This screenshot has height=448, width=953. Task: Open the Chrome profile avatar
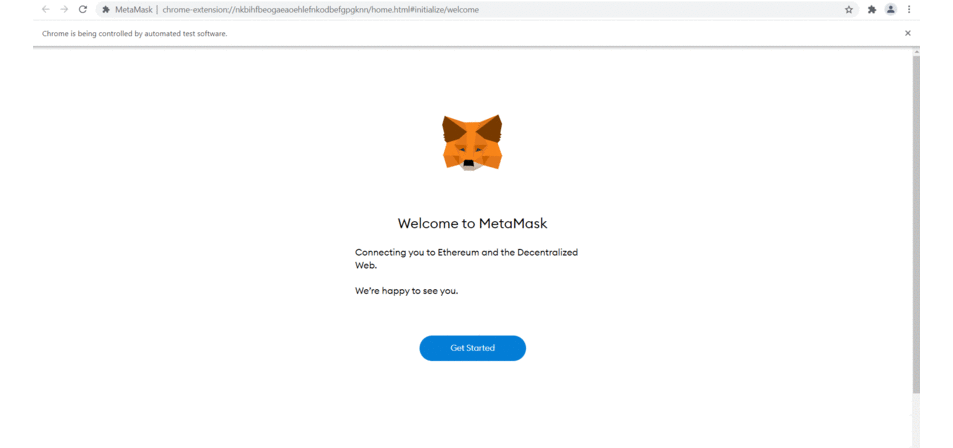(x=890, y=9)
